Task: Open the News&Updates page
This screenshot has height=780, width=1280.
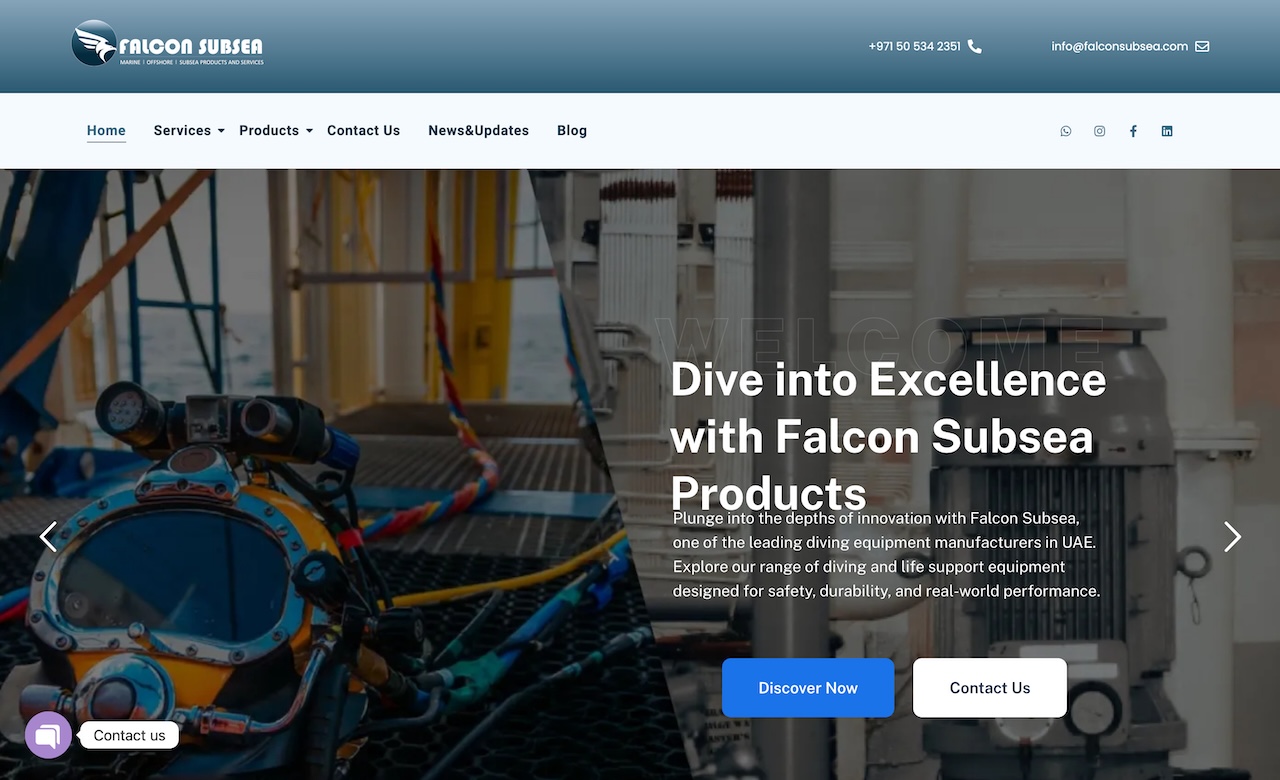Action: pyautogui.click(x=478, y=131)
